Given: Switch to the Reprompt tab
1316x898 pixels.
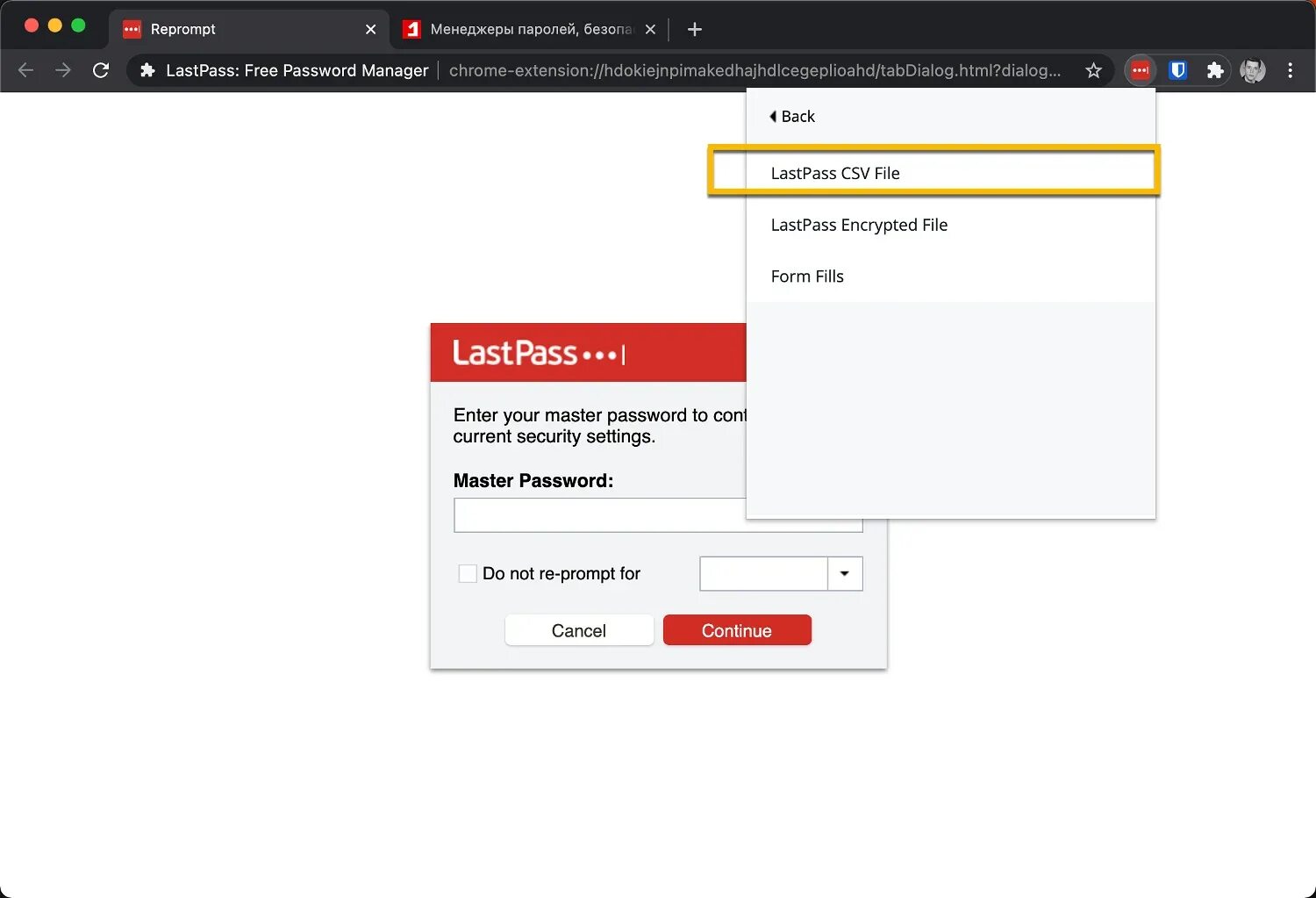Looking at the screenshot, I should pyautogui.click(x=250, y=29).
